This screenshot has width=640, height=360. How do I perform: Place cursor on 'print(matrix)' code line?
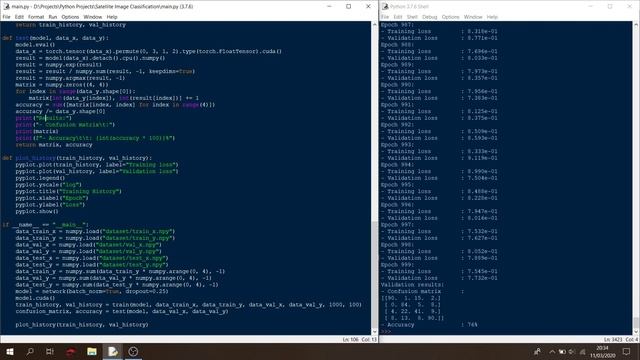click(37, 131)
